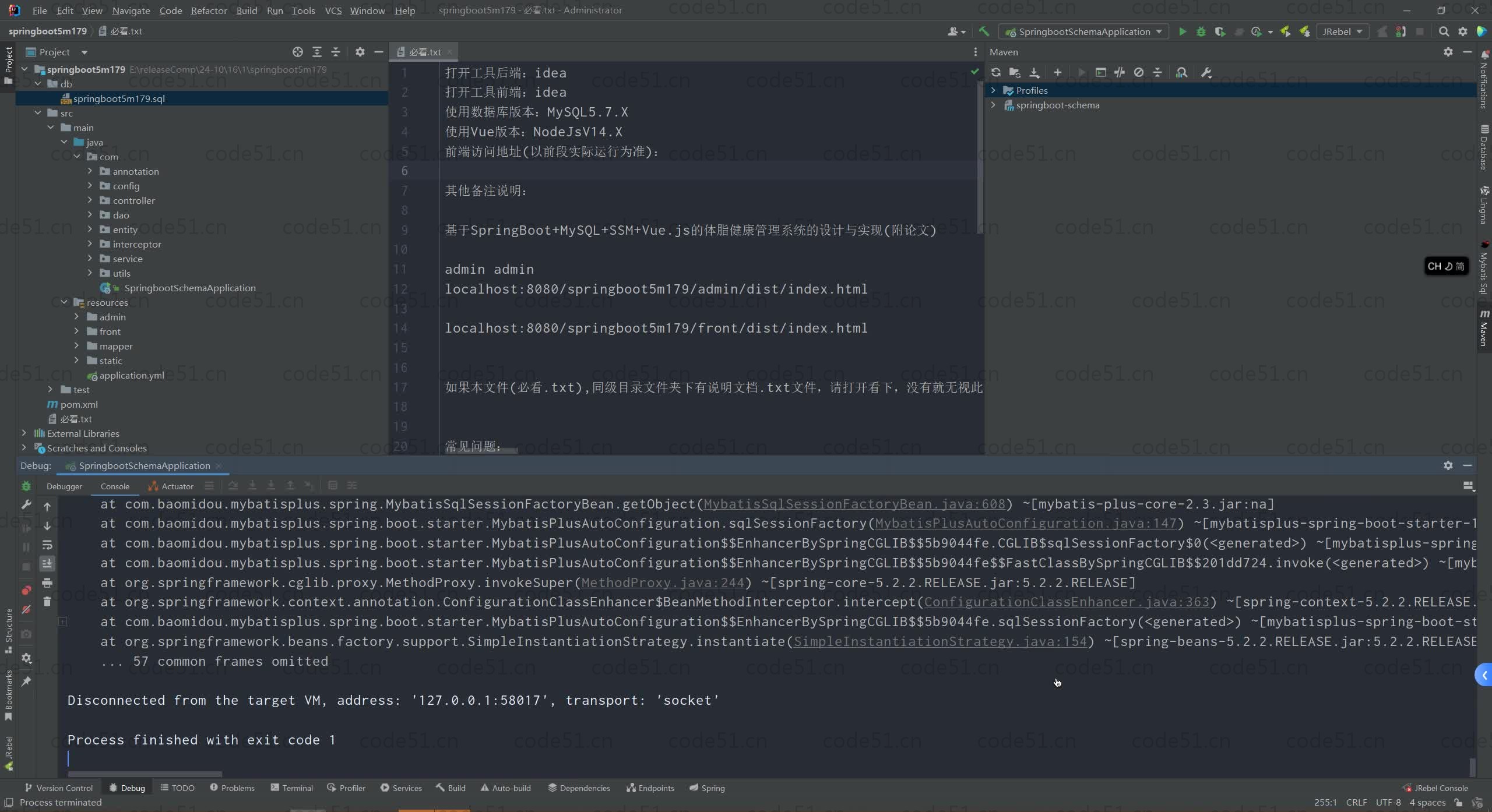The image size is (1492, 812).
Task: Start debugging with the green bug icon
Action: click(1201, 31)
